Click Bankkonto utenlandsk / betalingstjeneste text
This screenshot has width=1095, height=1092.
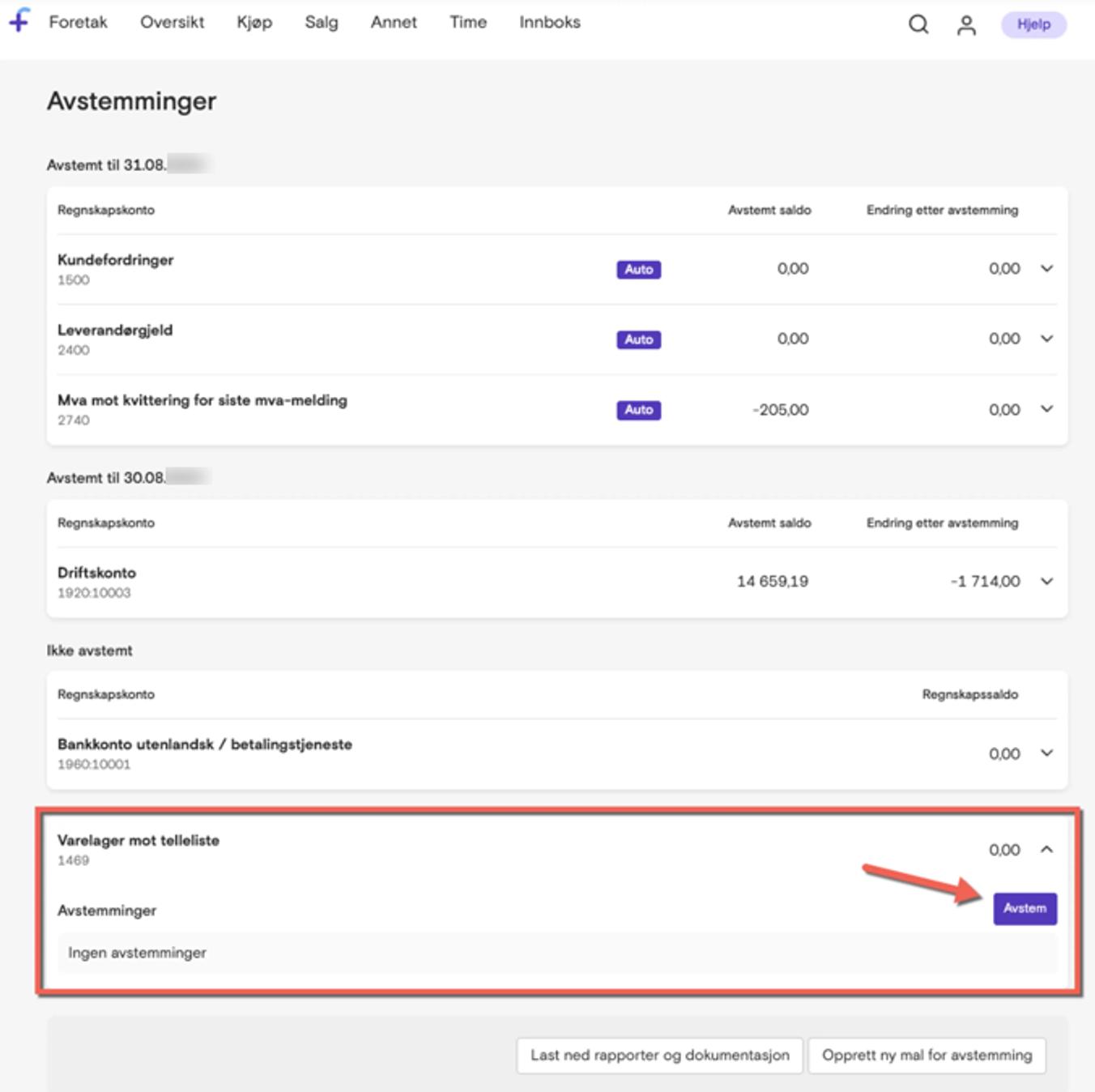point(205,744)
